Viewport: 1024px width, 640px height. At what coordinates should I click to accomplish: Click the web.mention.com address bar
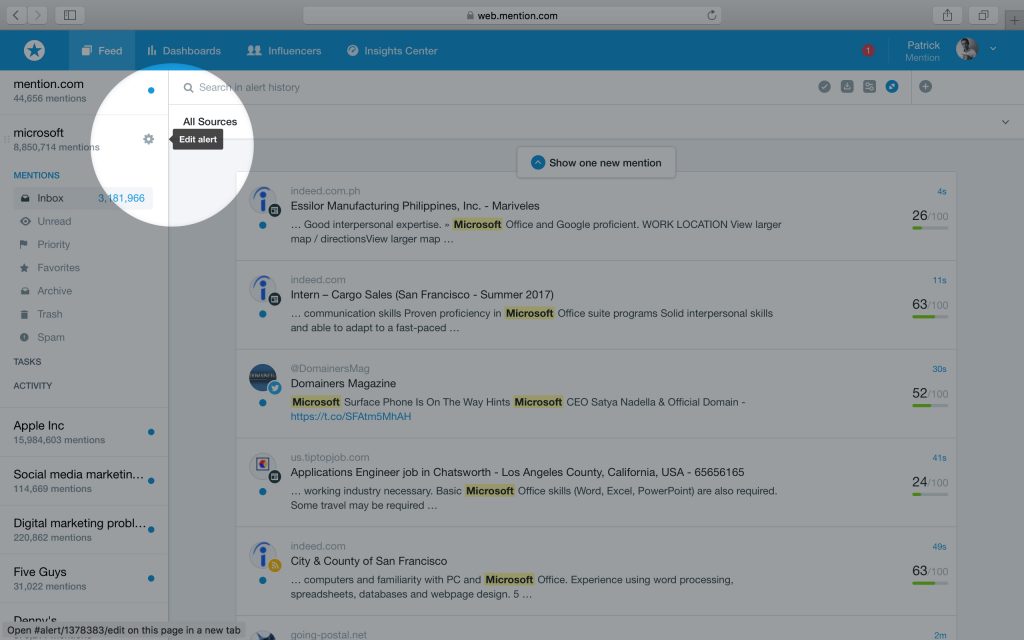coord(512,15)
